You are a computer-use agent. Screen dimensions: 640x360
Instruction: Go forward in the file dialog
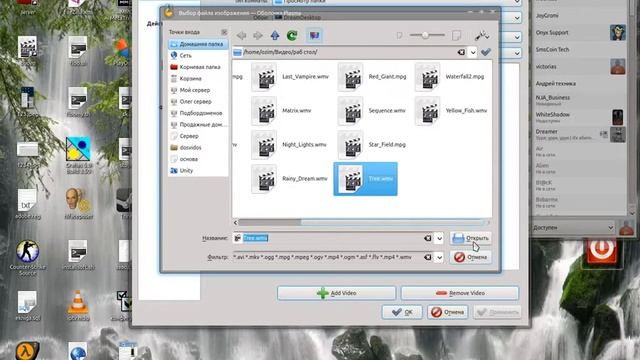(x=258, y=36)
